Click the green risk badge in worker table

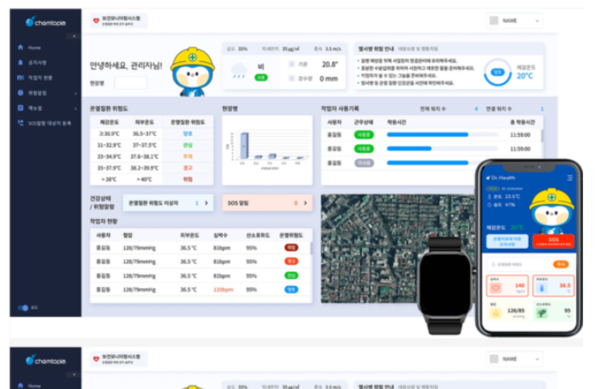coord(291,276)
